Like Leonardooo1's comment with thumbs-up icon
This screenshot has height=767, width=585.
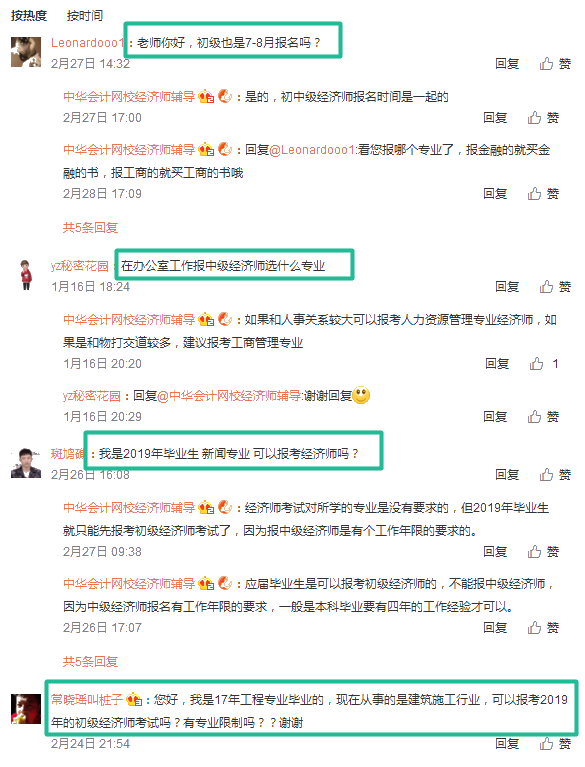pos(555,64)
